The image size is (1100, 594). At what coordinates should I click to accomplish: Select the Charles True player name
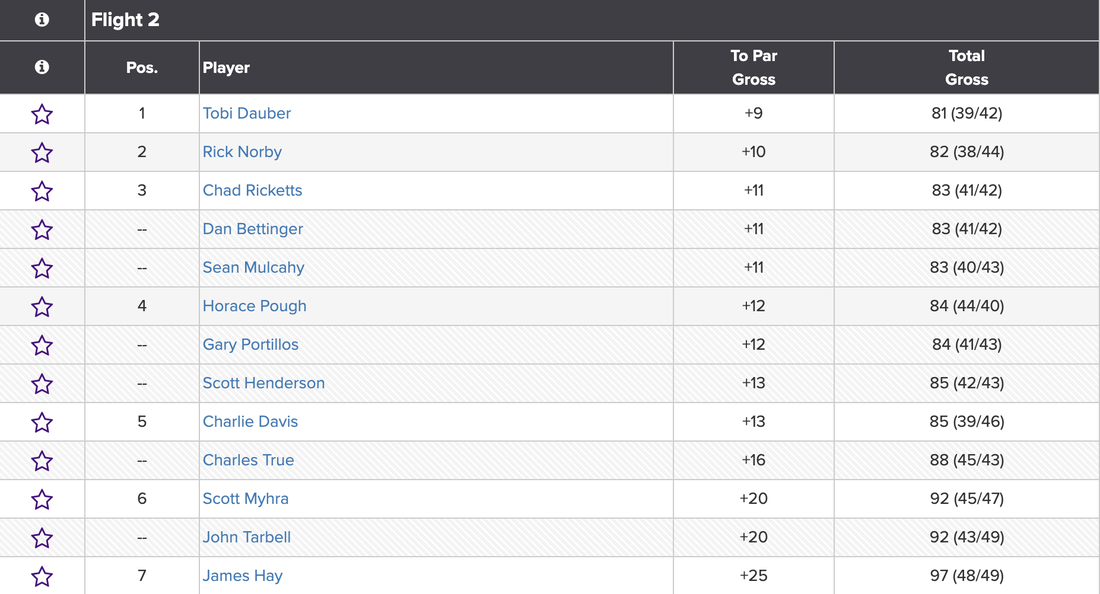[248, 460]
